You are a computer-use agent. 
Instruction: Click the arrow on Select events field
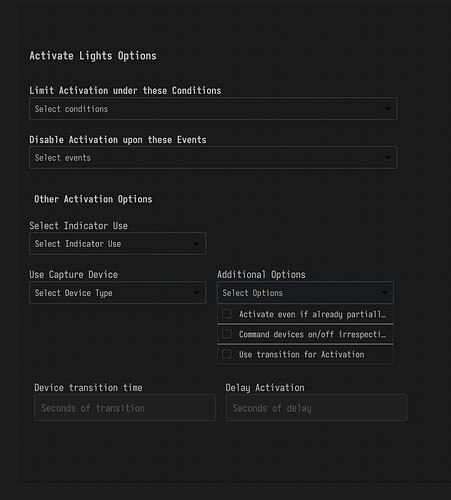387,157
